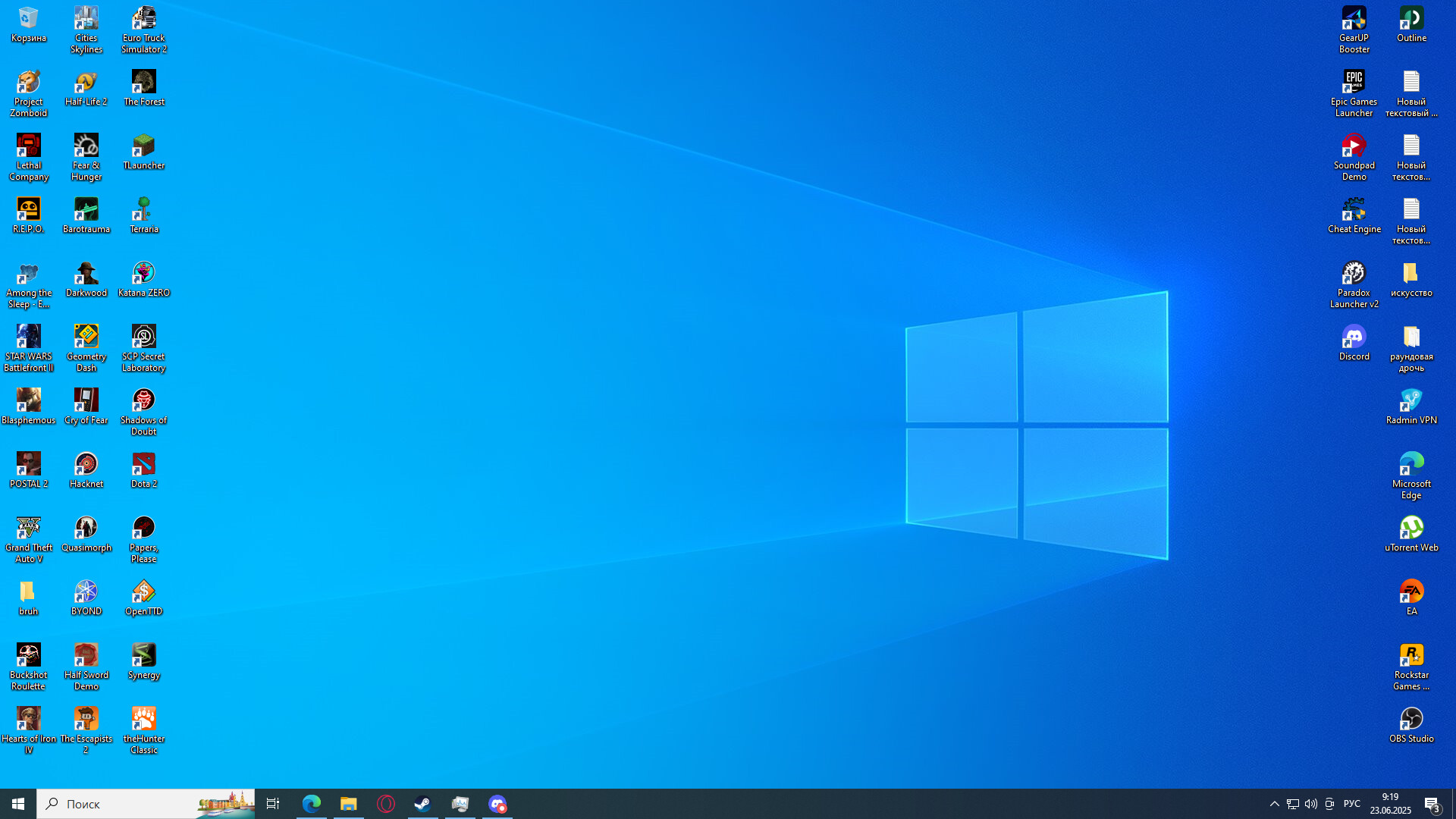Select the Among the Sleep icon

(x=29, y=285)
